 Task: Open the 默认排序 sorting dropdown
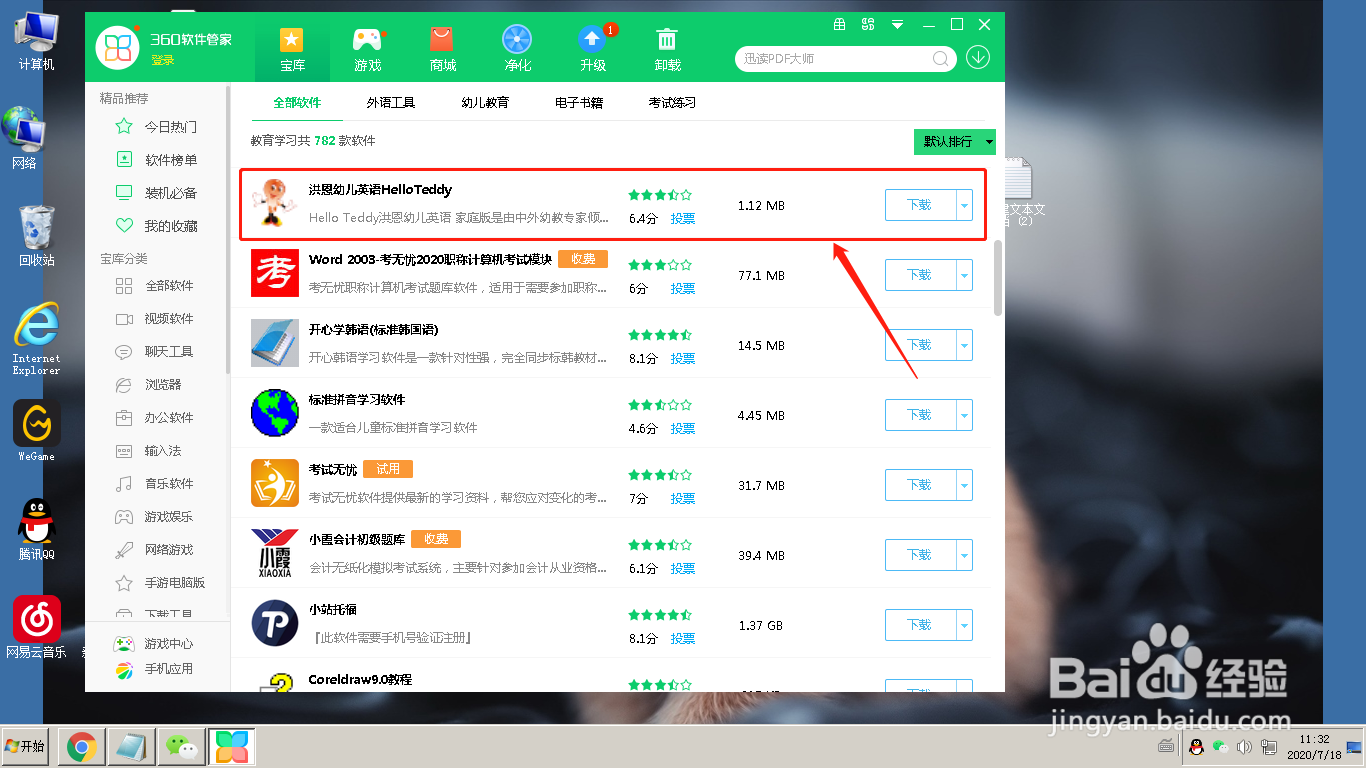point(954,142)
